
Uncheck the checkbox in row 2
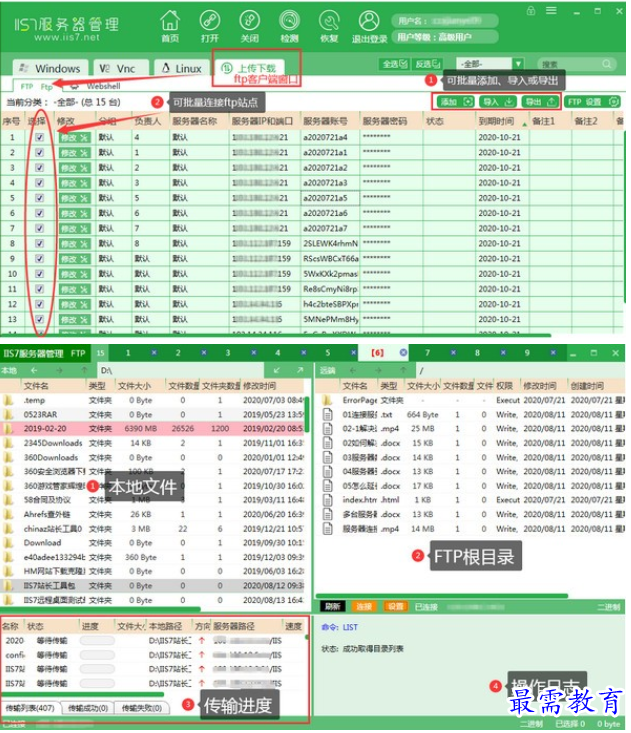coord(40,152)
